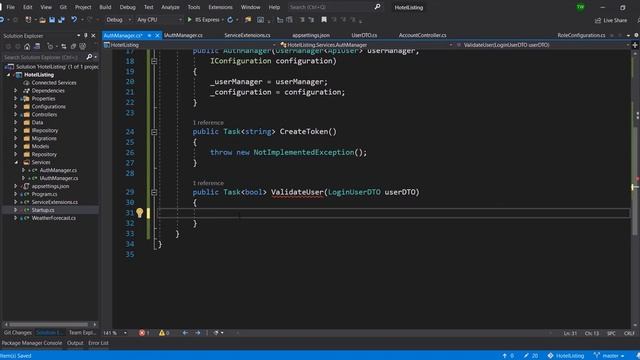The width and height of the screenshot is (640, 360).
Task: Open the Error List tab
Action: 98,343
